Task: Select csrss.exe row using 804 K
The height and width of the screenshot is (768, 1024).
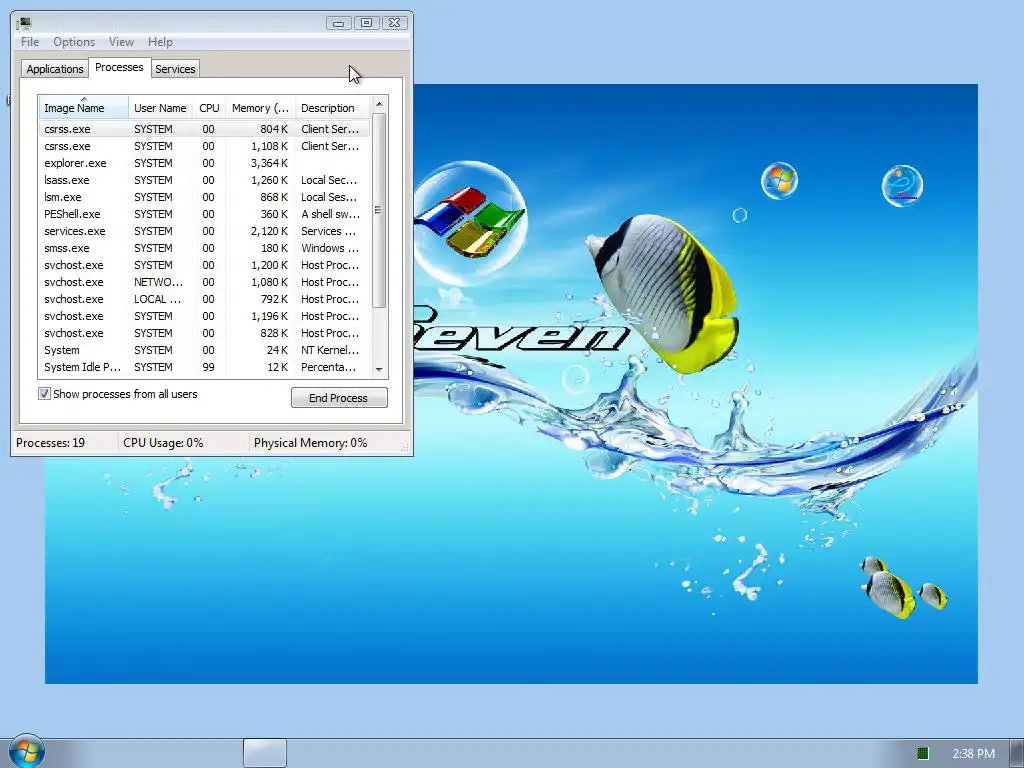Action: 204,129
